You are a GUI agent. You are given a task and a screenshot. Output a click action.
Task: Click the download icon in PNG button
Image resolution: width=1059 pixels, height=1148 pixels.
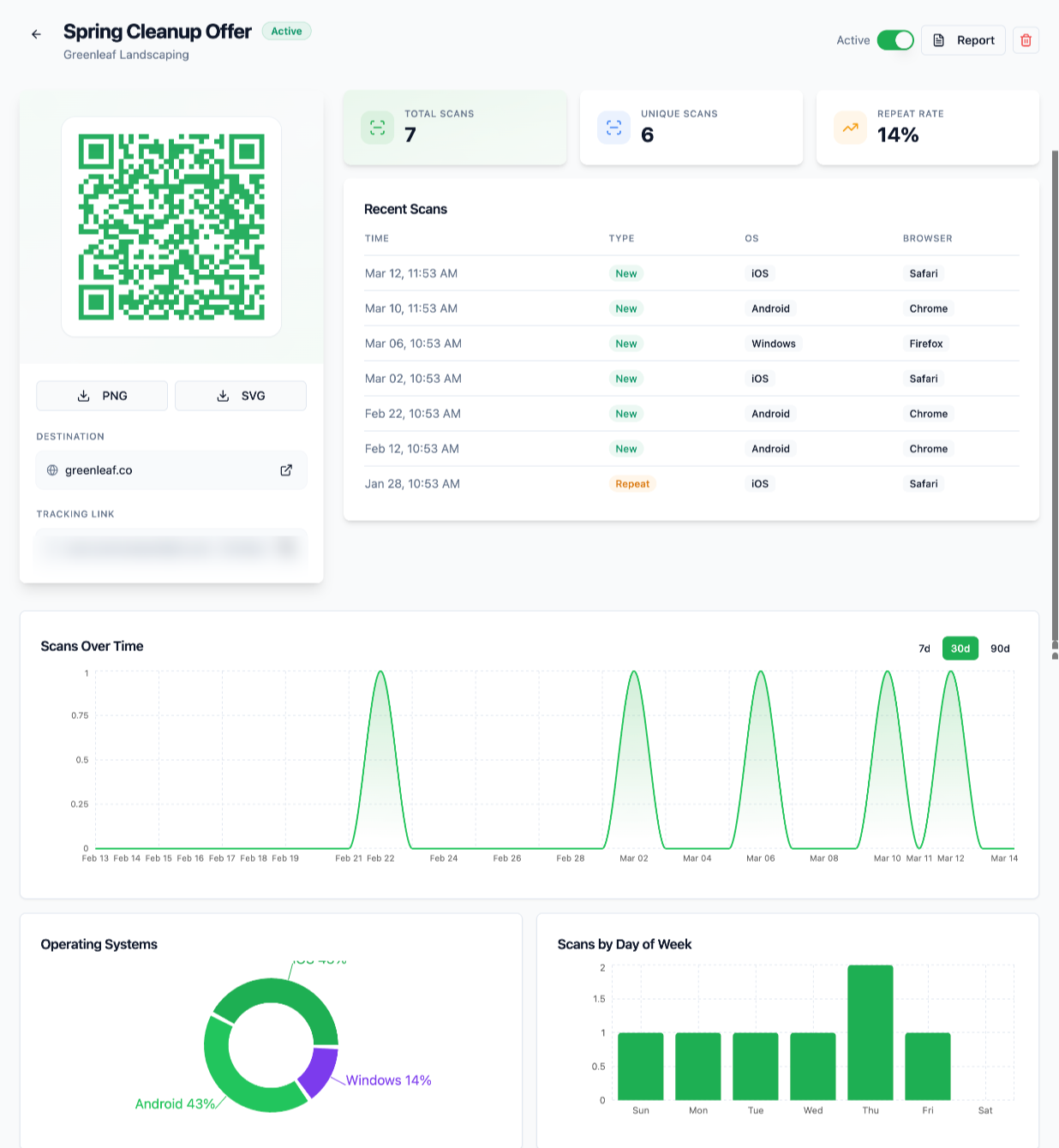click(x=84, y=396)
